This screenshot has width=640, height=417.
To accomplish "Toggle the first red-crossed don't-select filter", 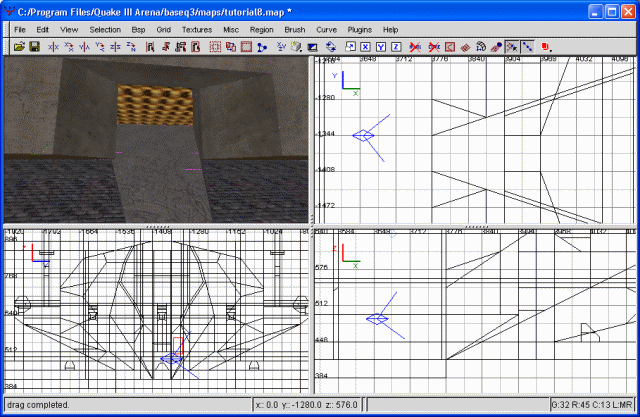I will [415, 47].
